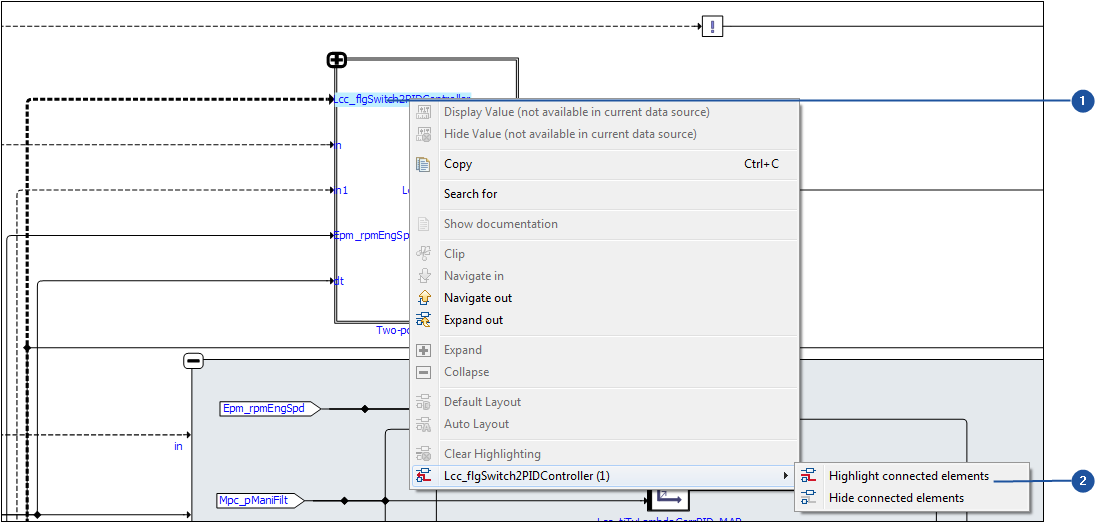Viewport: 1100px width, 523px height.
Task: Collapse the gray hierarchy with minus marker
Action: (x=194, y=360)
